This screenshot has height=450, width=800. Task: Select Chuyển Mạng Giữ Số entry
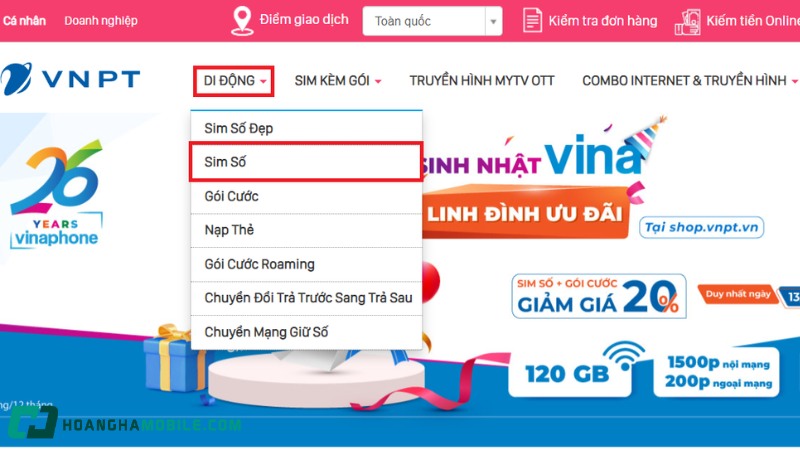point(306,332)
